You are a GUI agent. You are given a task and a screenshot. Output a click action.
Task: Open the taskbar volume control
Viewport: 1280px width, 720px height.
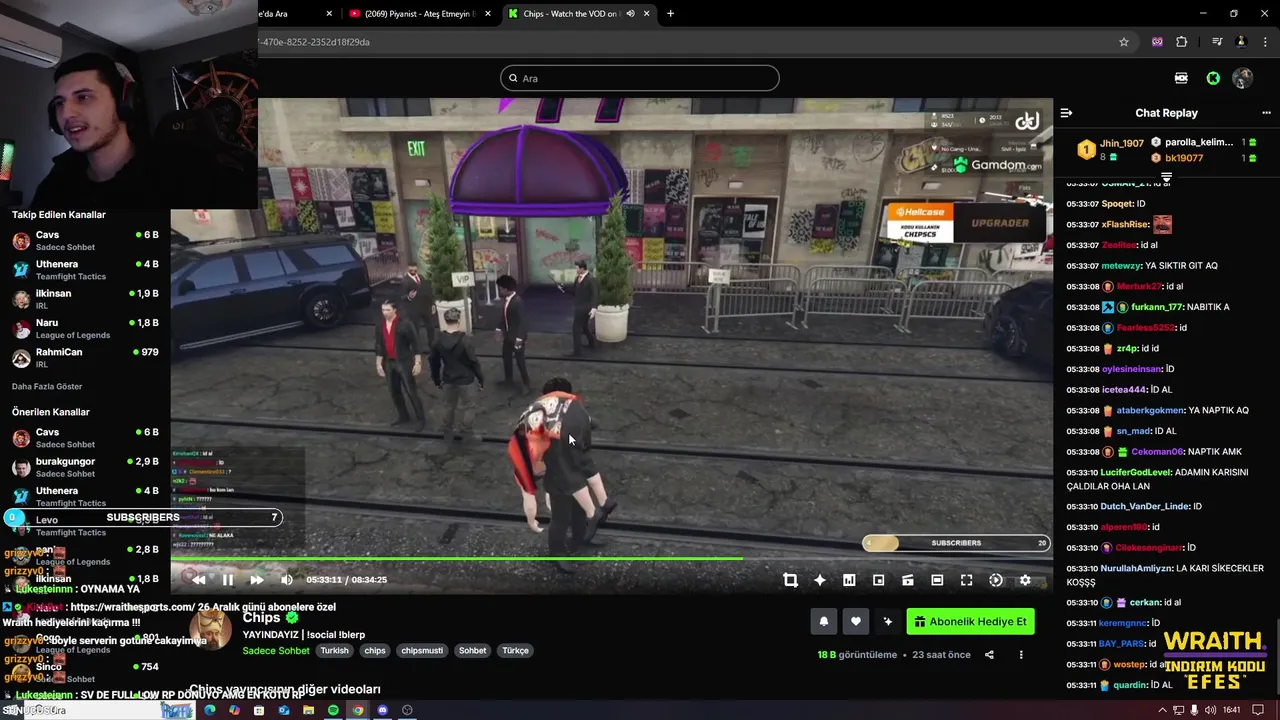point(1210,710)
